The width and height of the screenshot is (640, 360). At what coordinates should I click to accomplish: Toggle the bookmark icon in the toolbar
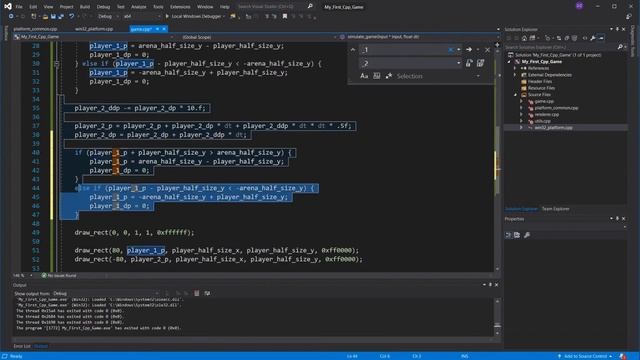pyautogui.click(x=285, y=16)
